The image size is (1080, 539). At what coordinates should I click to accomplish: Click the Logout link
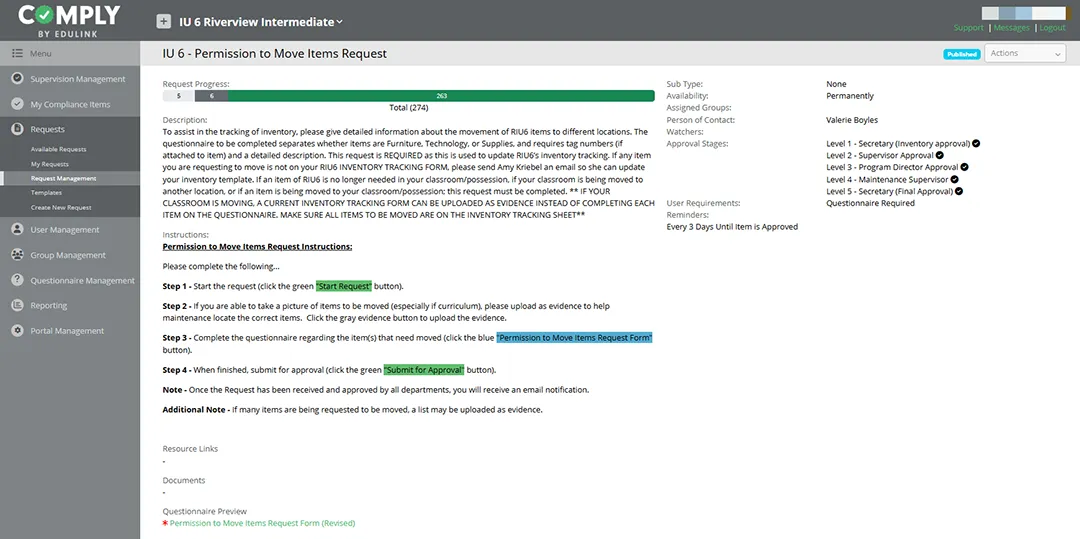coord(1052,28)
